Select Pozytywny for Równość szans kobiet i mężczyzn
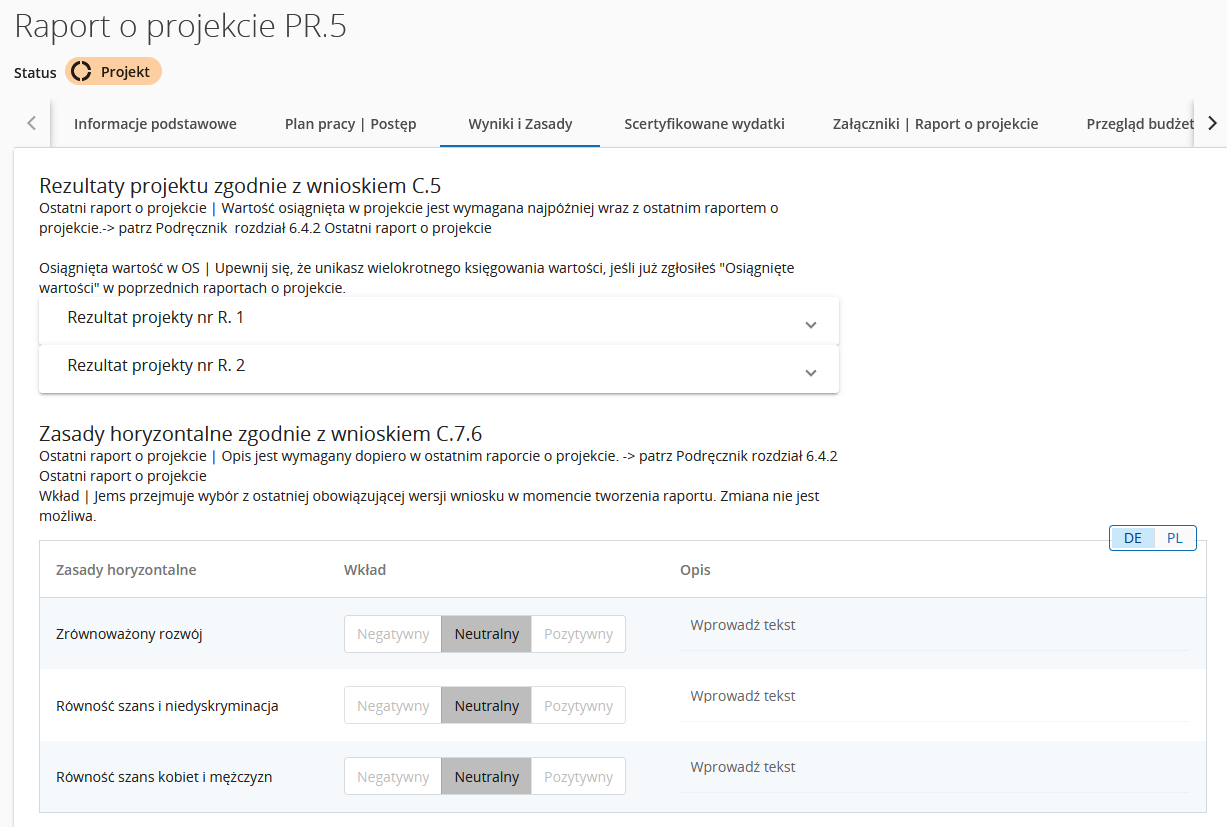This screenshot has height=827, width=1227. tap(578, 776)
